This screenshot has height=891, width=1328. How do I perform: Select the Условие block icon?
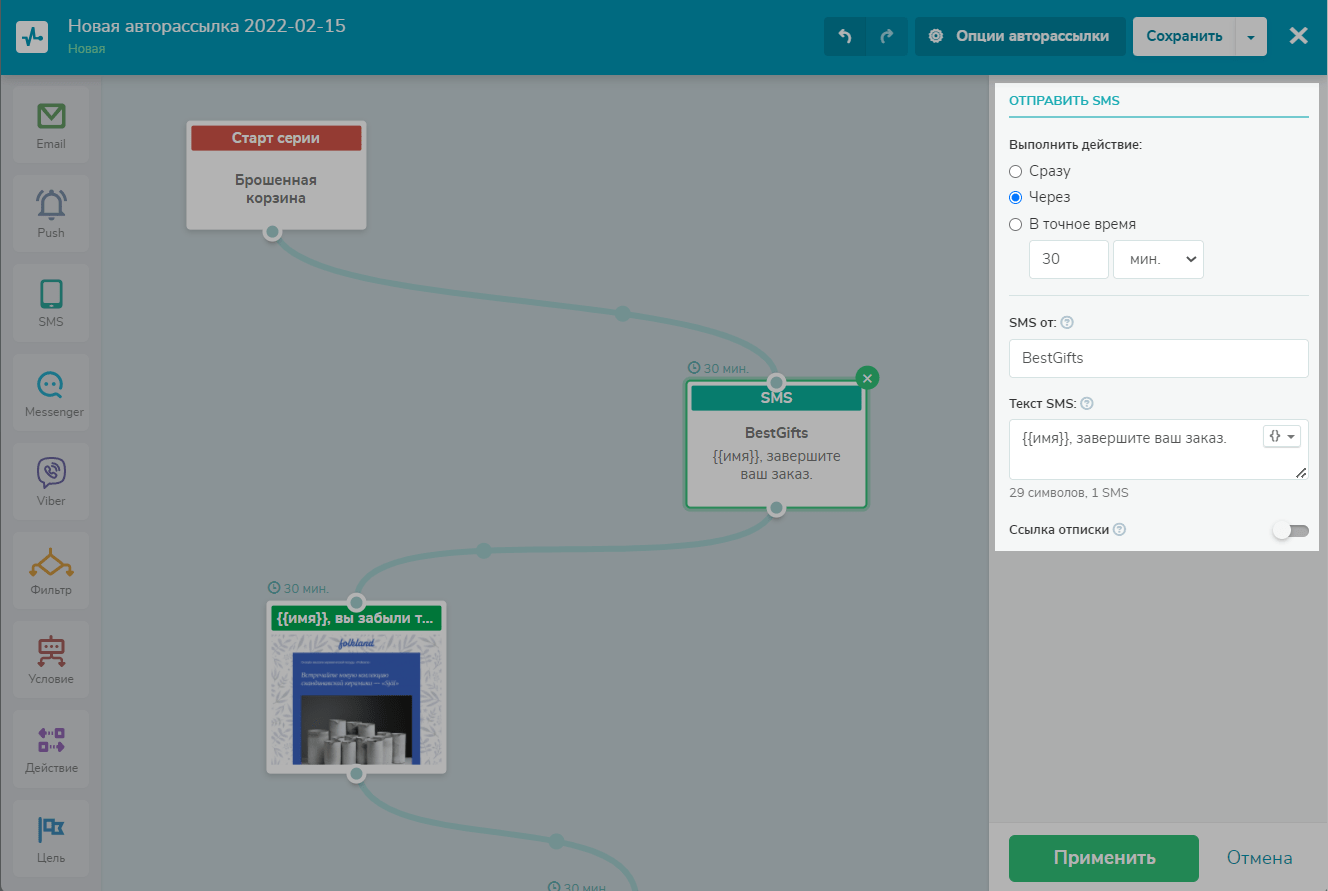(51, 659)
